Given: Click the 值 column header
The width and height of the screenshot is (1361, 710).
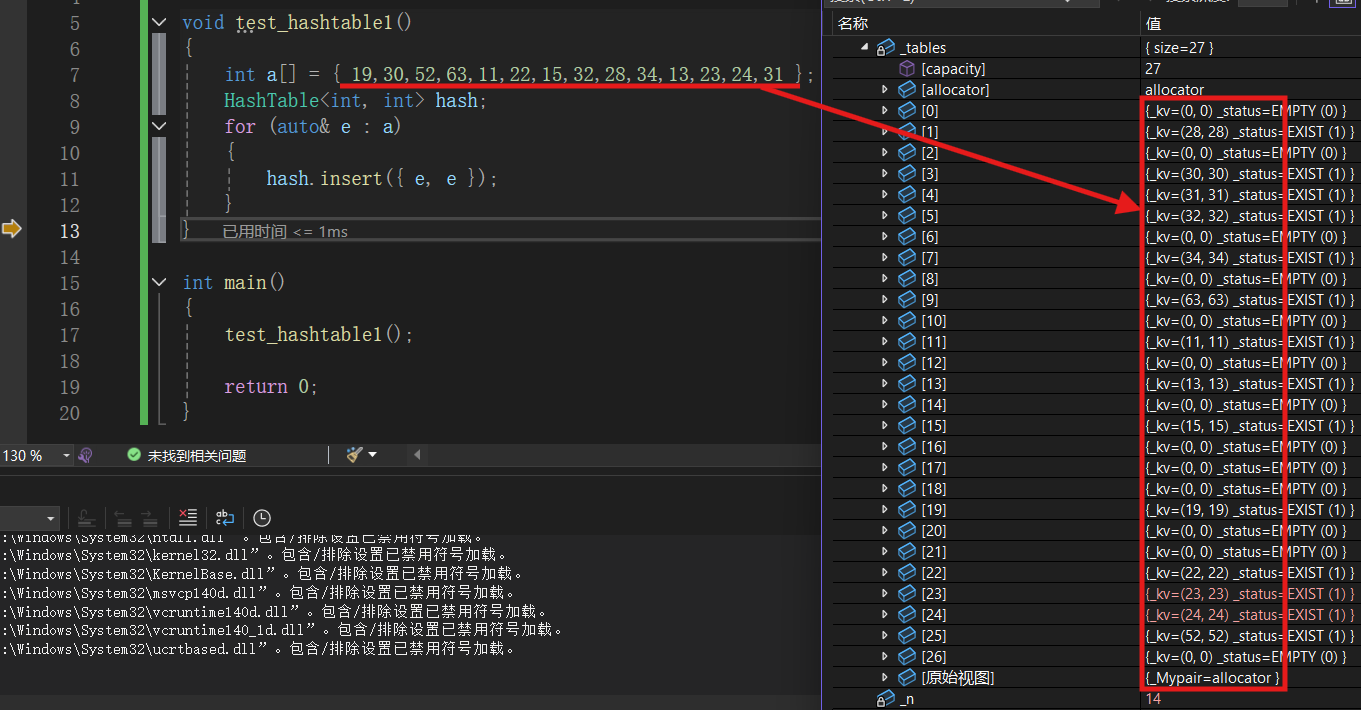Looking at the screenshot, I should click(x=1153, y=23).
